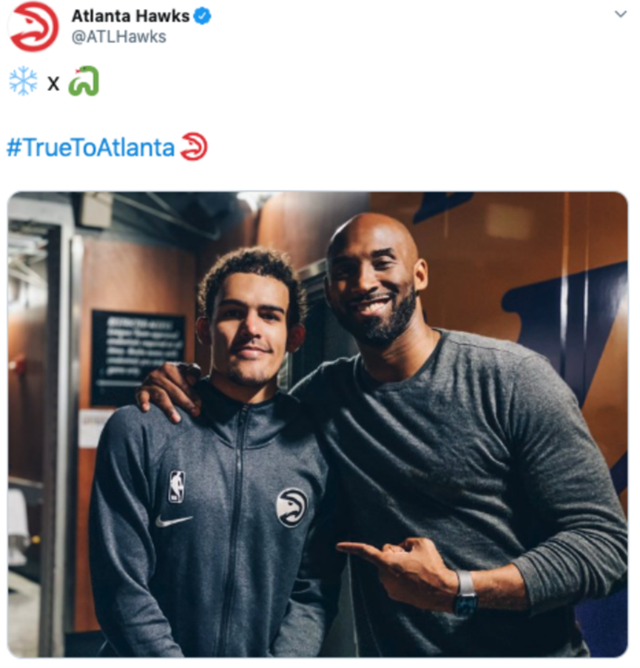Open the #TrueToAtlanta hashtag
This screenshot has width=640, height=668.
91,147
